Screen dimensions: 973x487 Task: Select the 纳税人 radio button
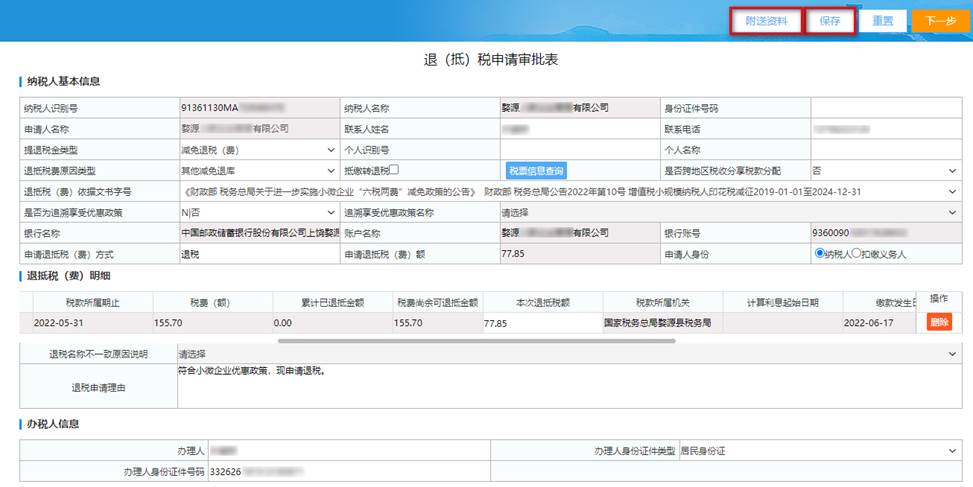tap(820, 254)
